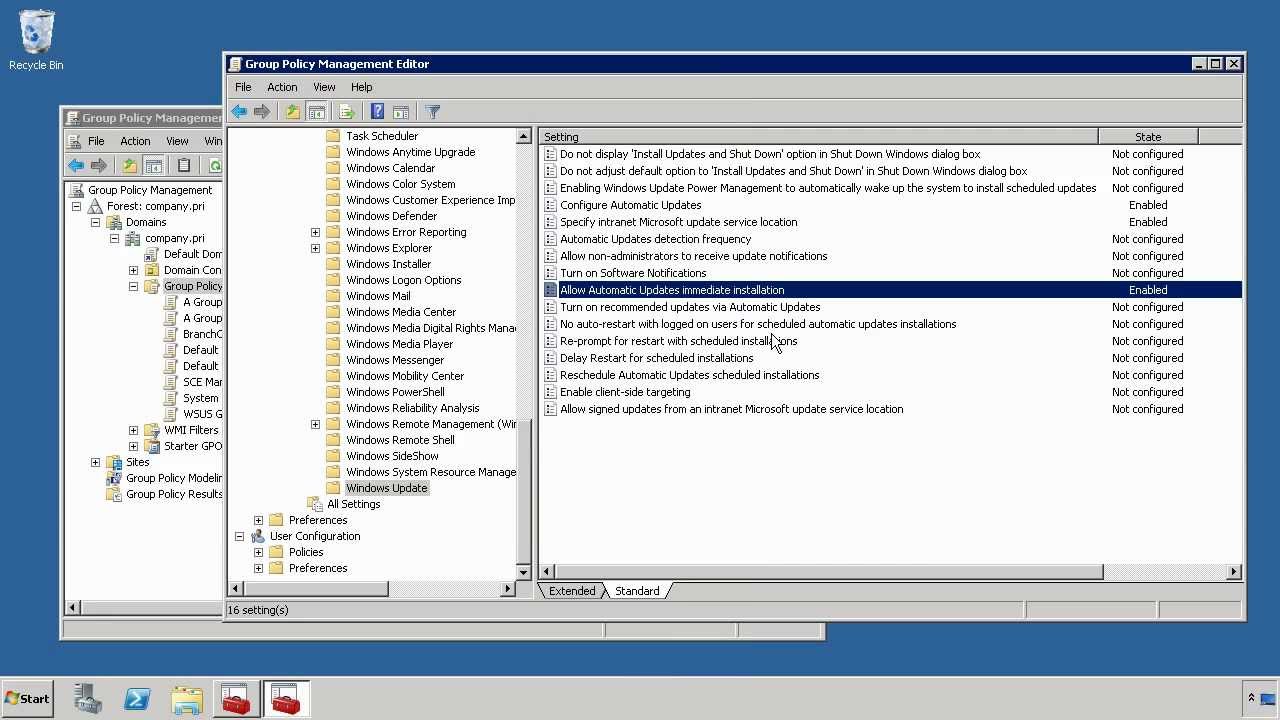Expand Preferences under User Configuration
Viewport: 1280px width, 720px height.
click(258, 568)
